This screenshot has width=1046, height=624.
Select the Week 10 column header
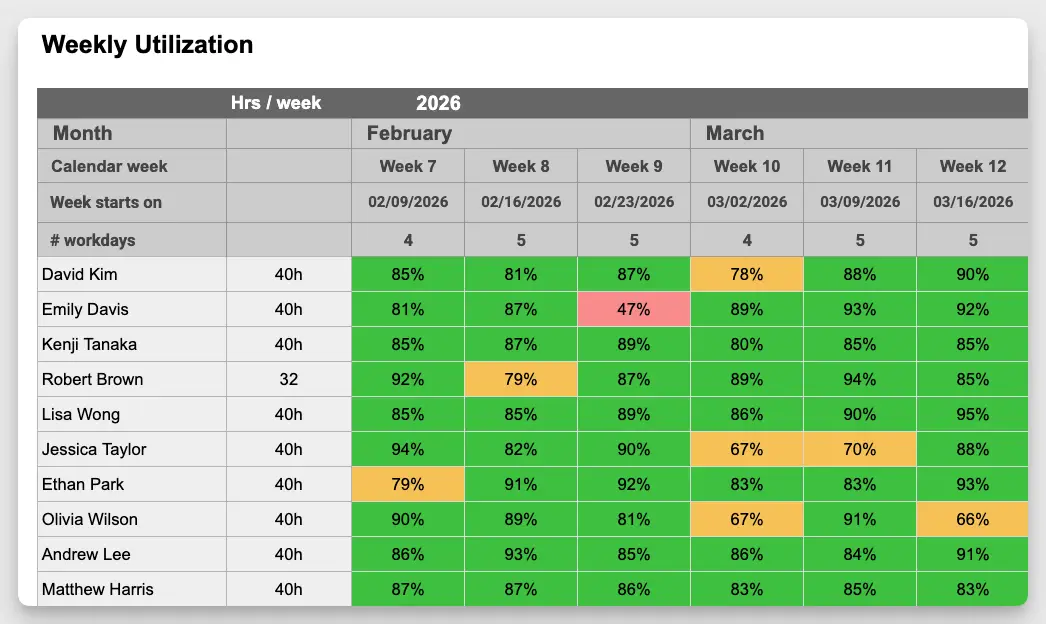click(x=746, y=166)
